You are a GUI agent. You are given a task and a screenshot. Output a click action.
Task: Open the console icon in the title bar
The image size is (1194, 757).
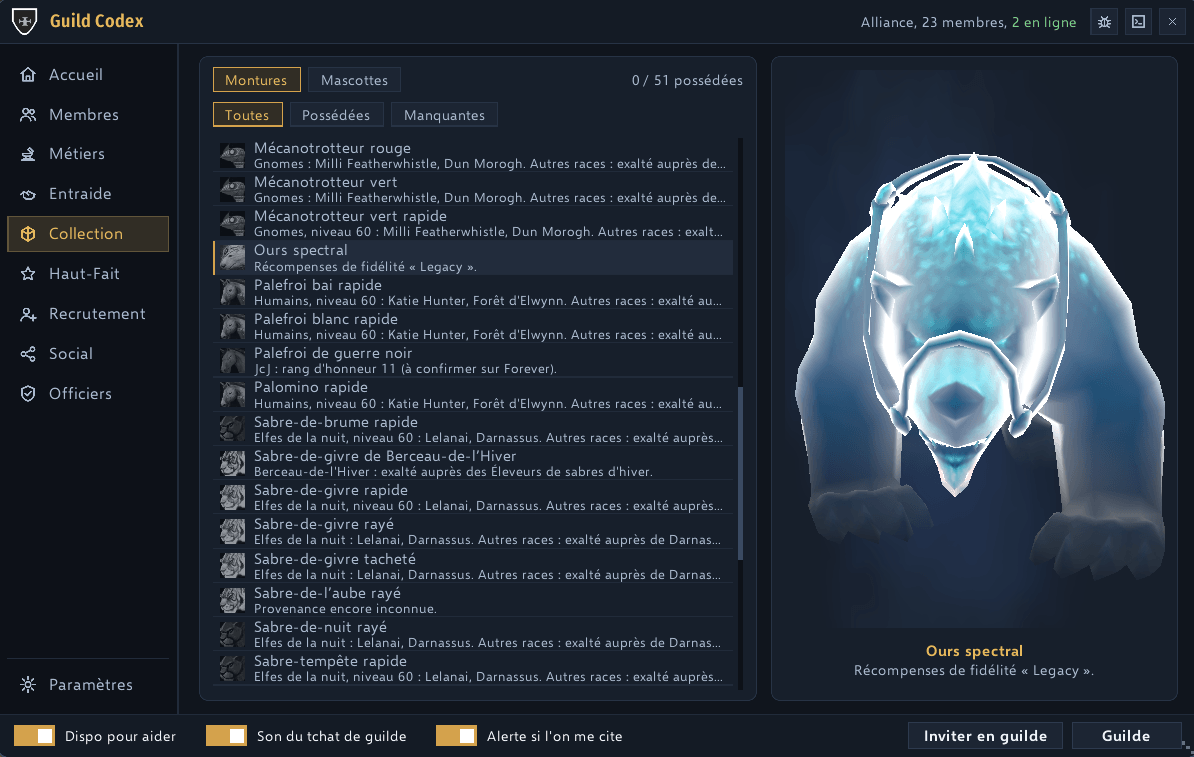[x=1138, y=22]
